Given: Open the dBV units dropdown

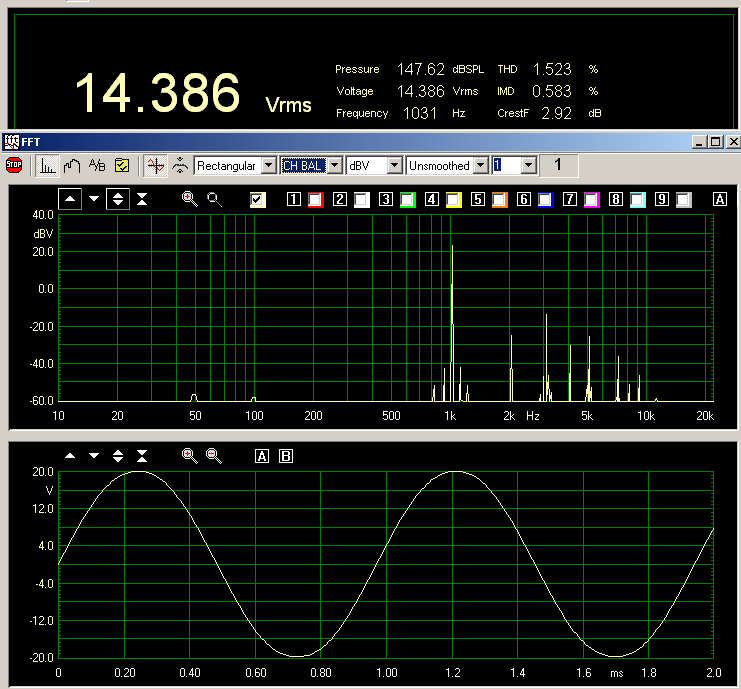Looking at the screenshot, I should [x=395, y=165].
